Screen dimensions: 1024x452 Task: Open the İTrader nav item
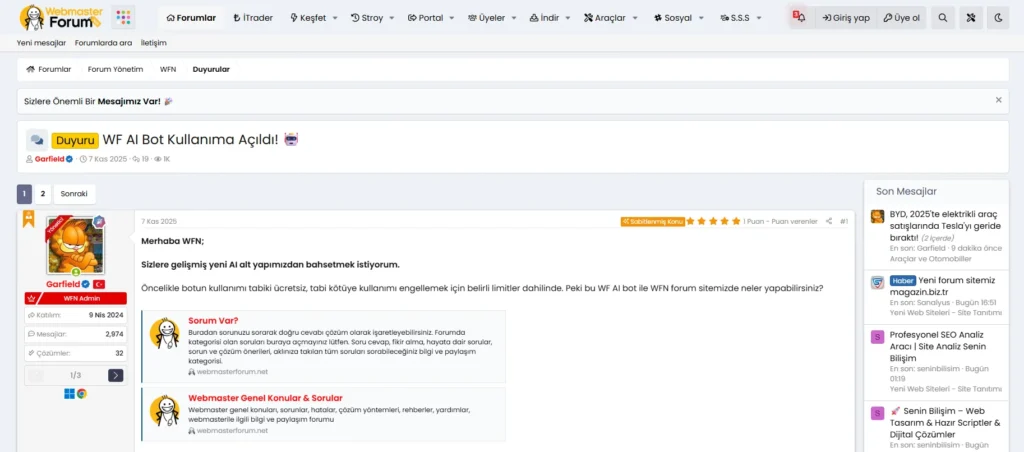point(253,18)
